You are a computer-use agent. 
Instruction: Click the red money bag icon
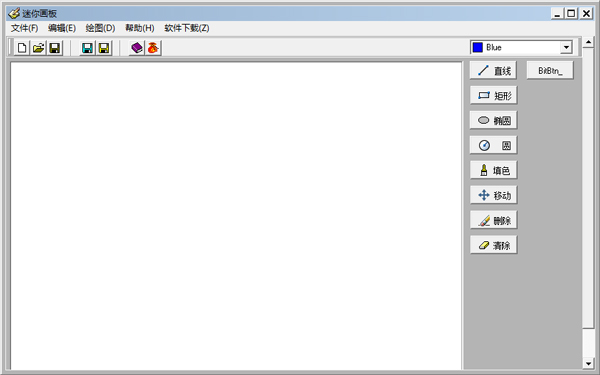click(153, 48)
